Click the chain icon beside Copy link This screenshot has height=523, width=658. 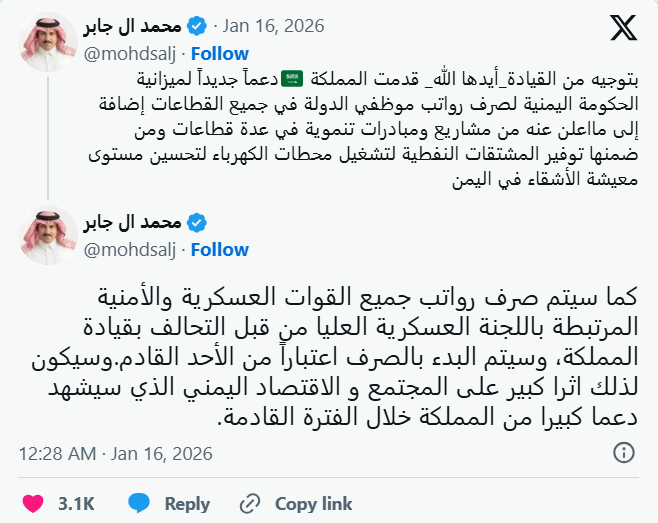tap(250, 502)
